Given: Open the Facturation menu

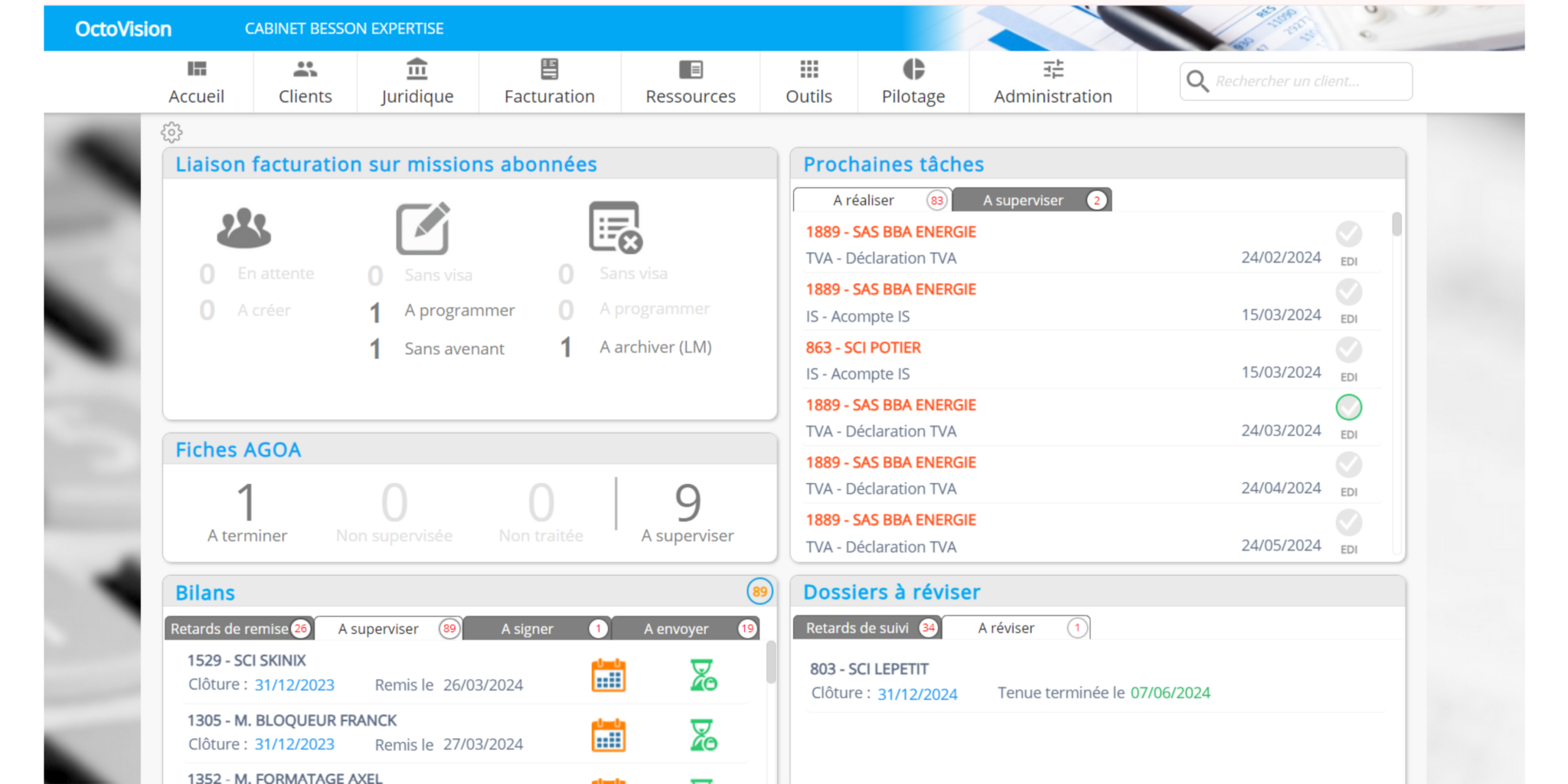Looking at the screenshot, I should pyautogui.click(x=549, y=81).
